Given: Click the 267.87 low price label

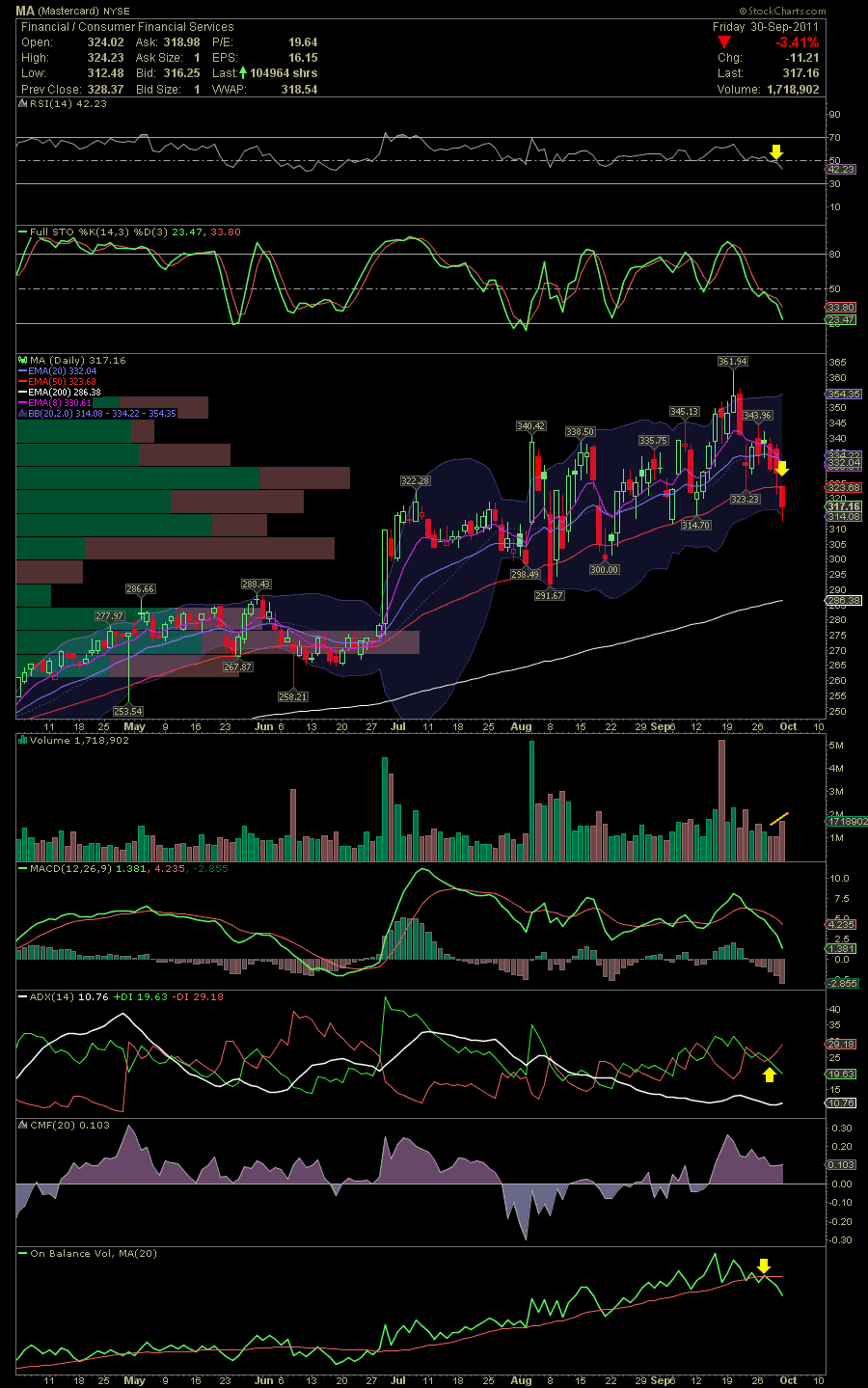Looking at the screenshot, I should pyautogui.click(x=238, y=667).
